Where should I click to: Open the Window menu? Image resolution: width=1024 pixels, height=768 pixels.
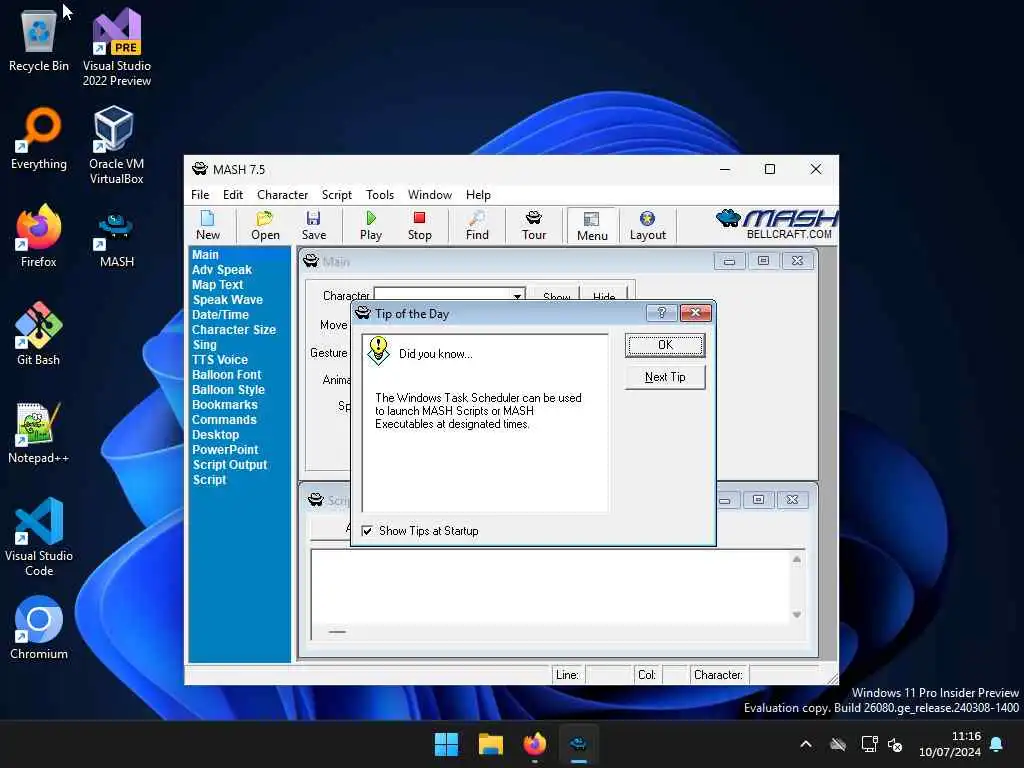(429, 195)
